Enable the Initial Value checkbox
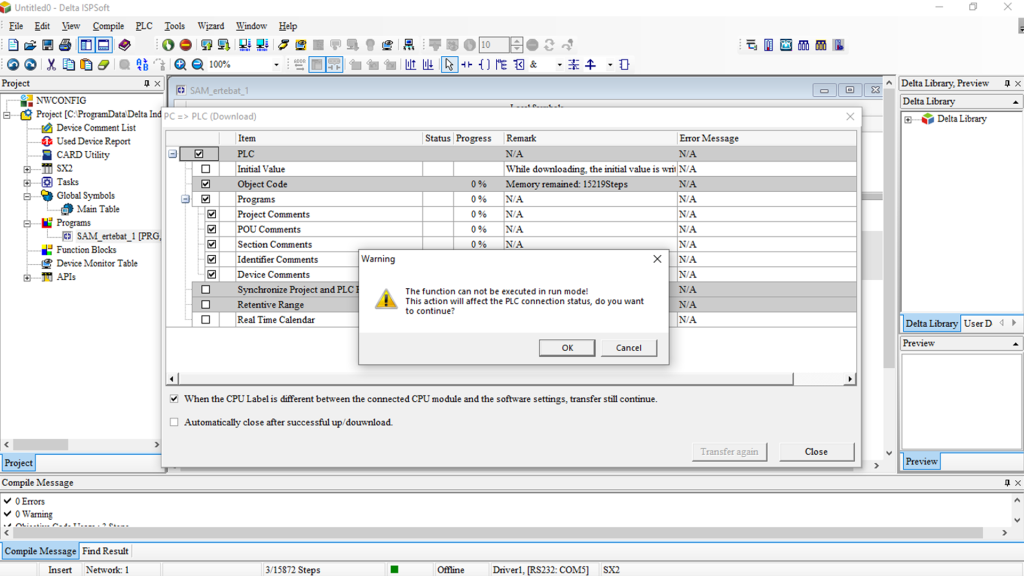This screenshot has height=576, width=1024. click(206, 168)
